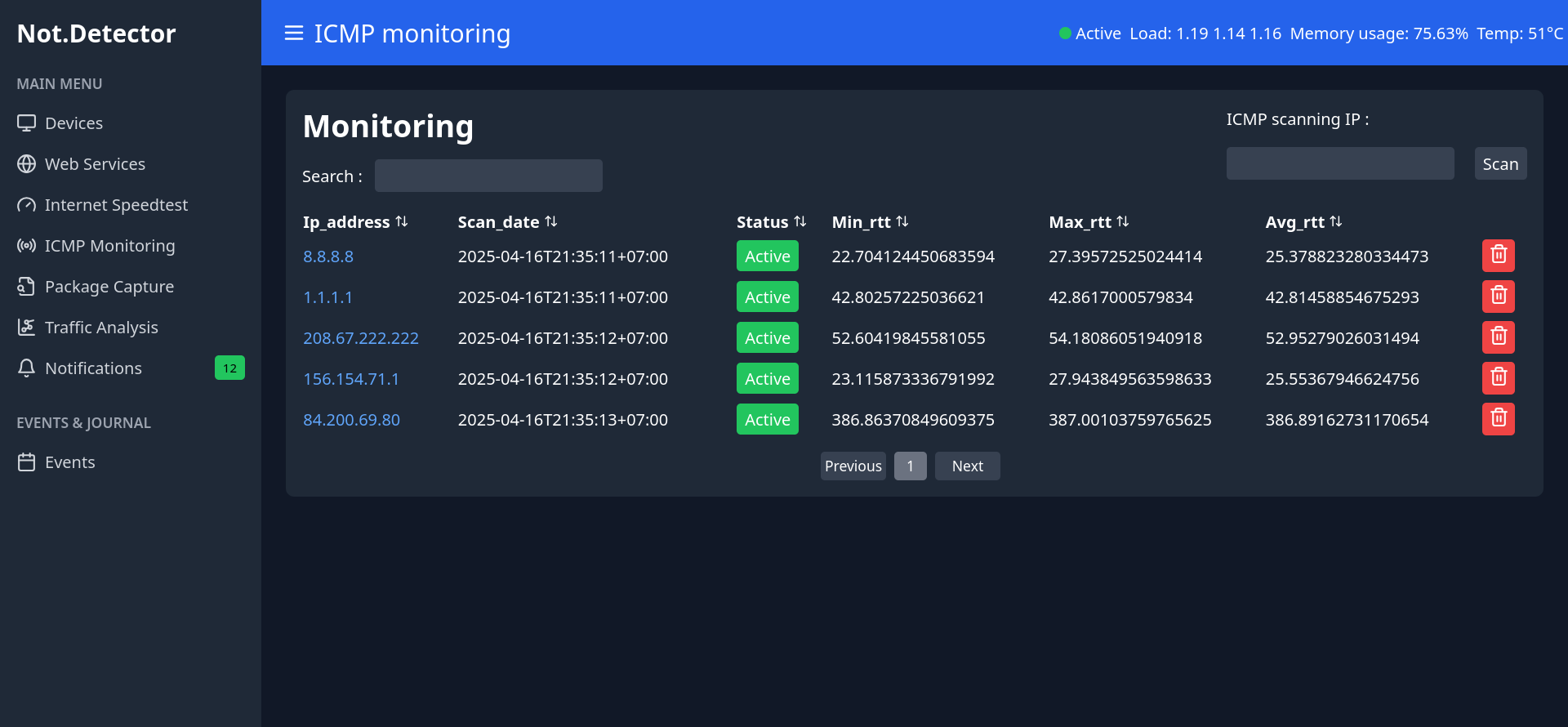Click the Devices monitor icon

click(27, 123)
